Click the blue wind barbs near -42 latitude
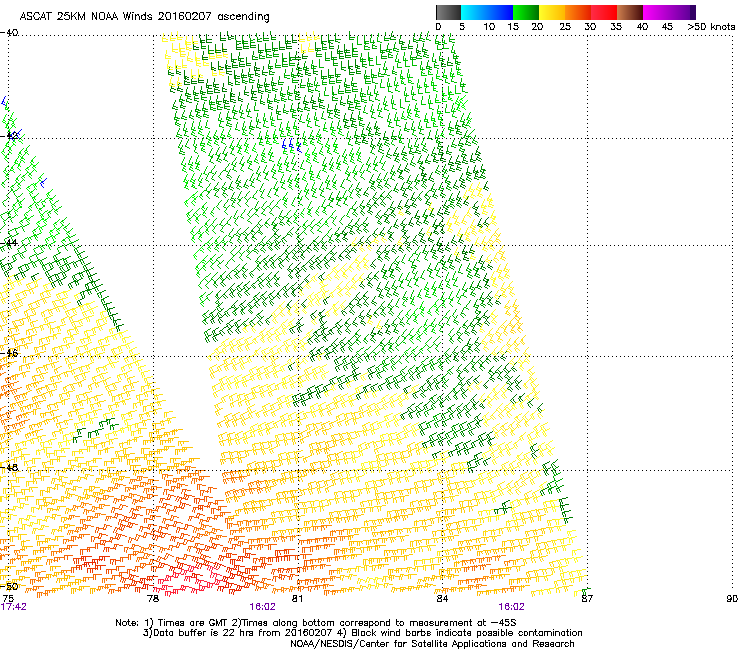 pos(291,145)
